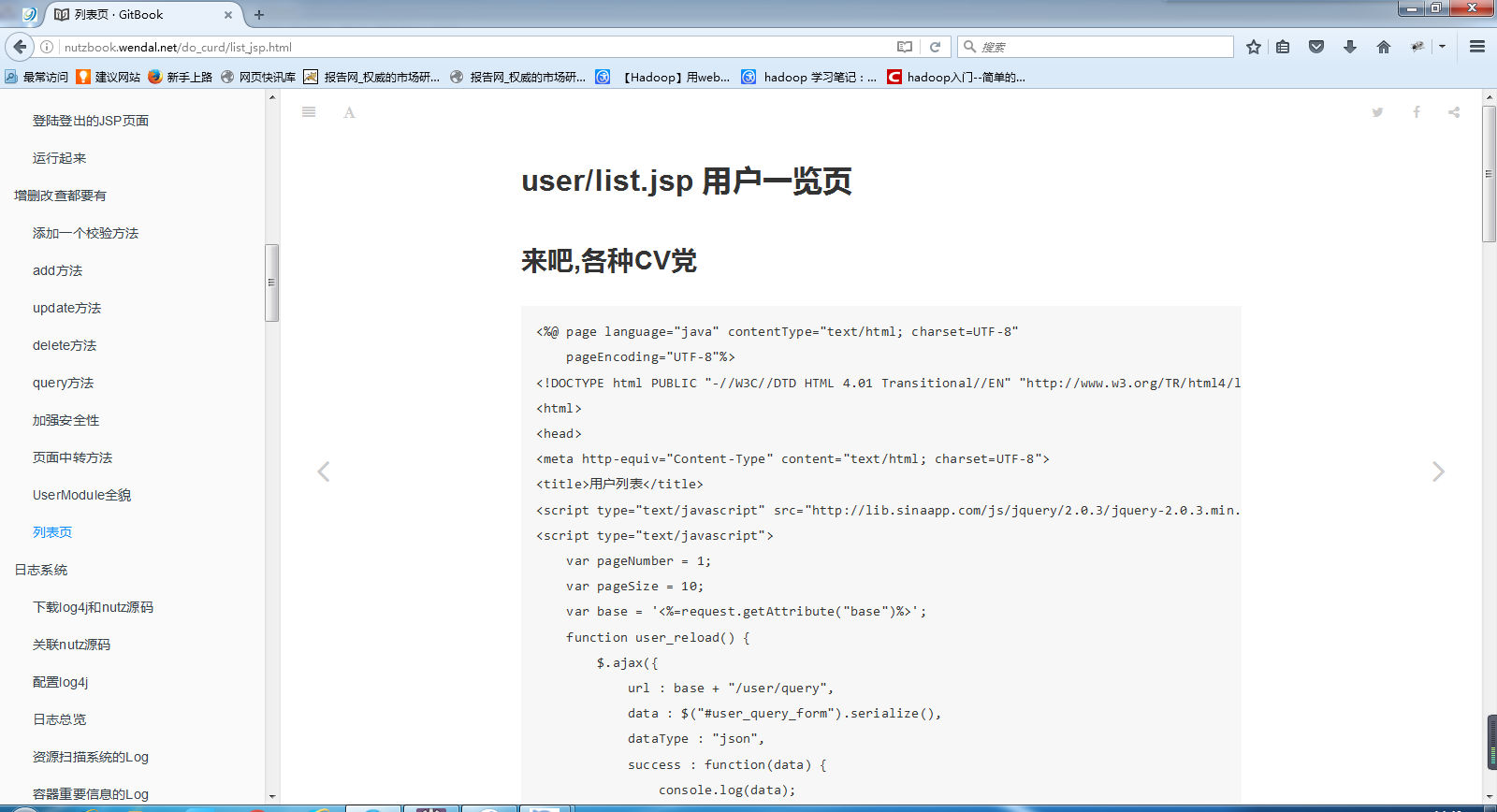Select the active 列表页 chapter

pyautogui.click(x=52, y=532)
